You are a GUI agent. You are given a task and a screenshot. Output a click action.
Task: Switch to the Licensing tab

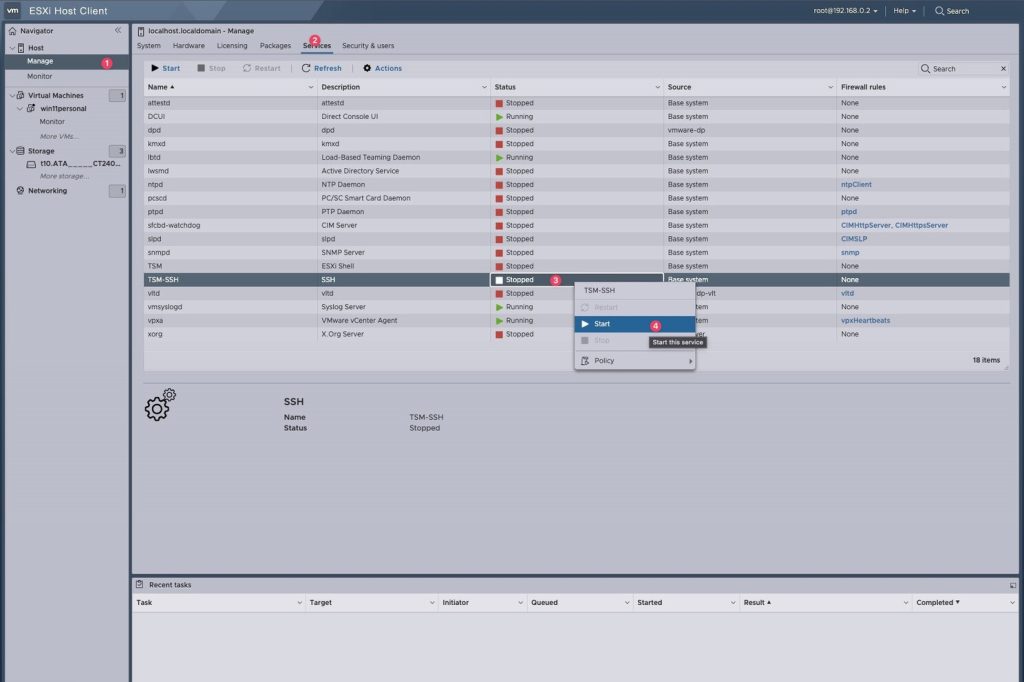coord(232,46)
